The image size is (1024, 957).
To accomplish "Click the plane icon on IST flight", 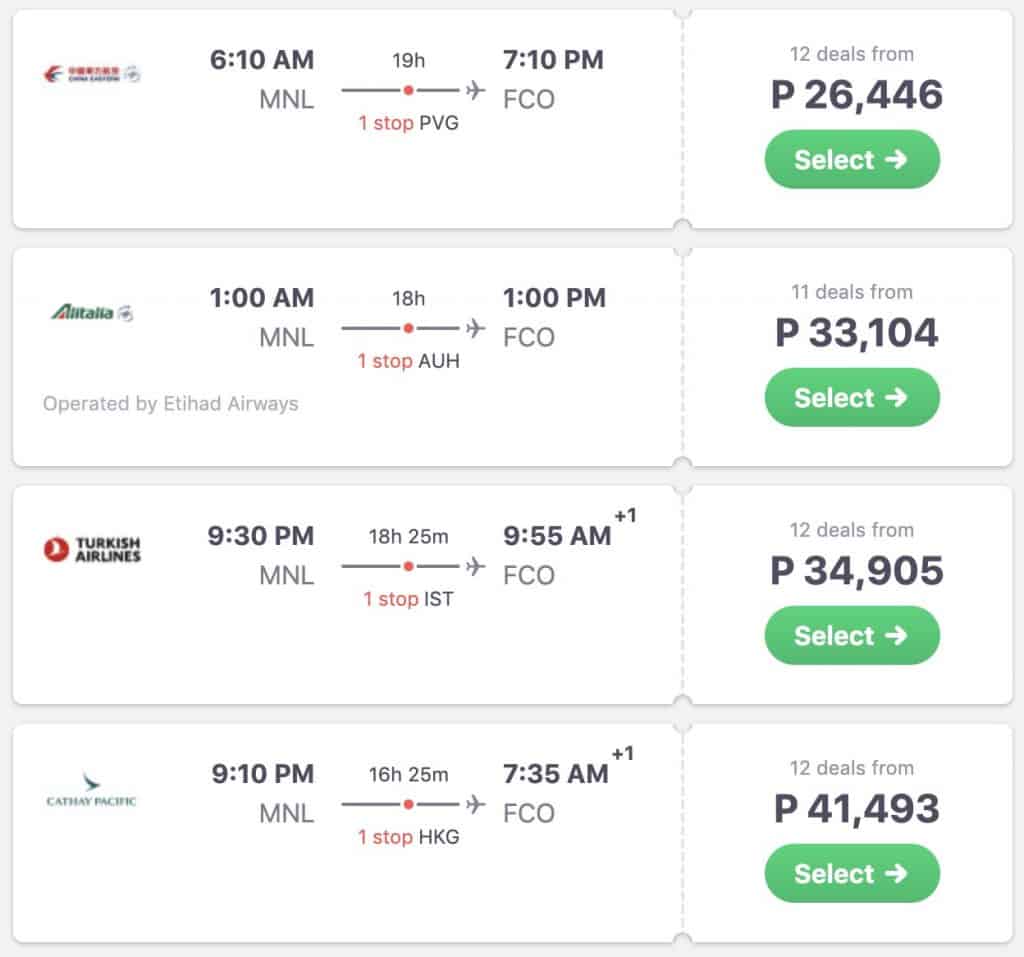I will pos(475,566).
